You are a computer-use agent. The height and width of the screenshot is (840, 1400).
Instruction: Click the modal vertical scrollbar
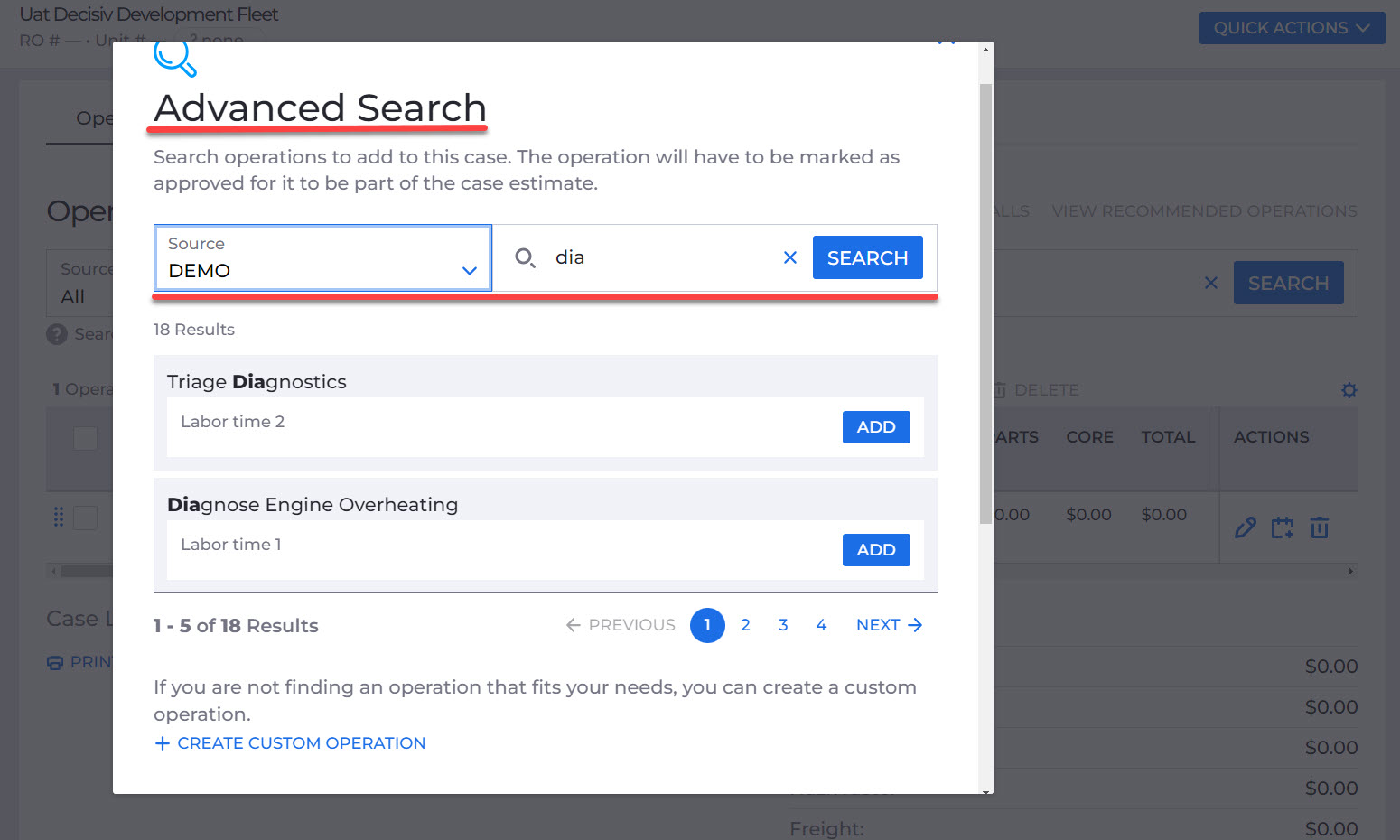coord(985,303)
